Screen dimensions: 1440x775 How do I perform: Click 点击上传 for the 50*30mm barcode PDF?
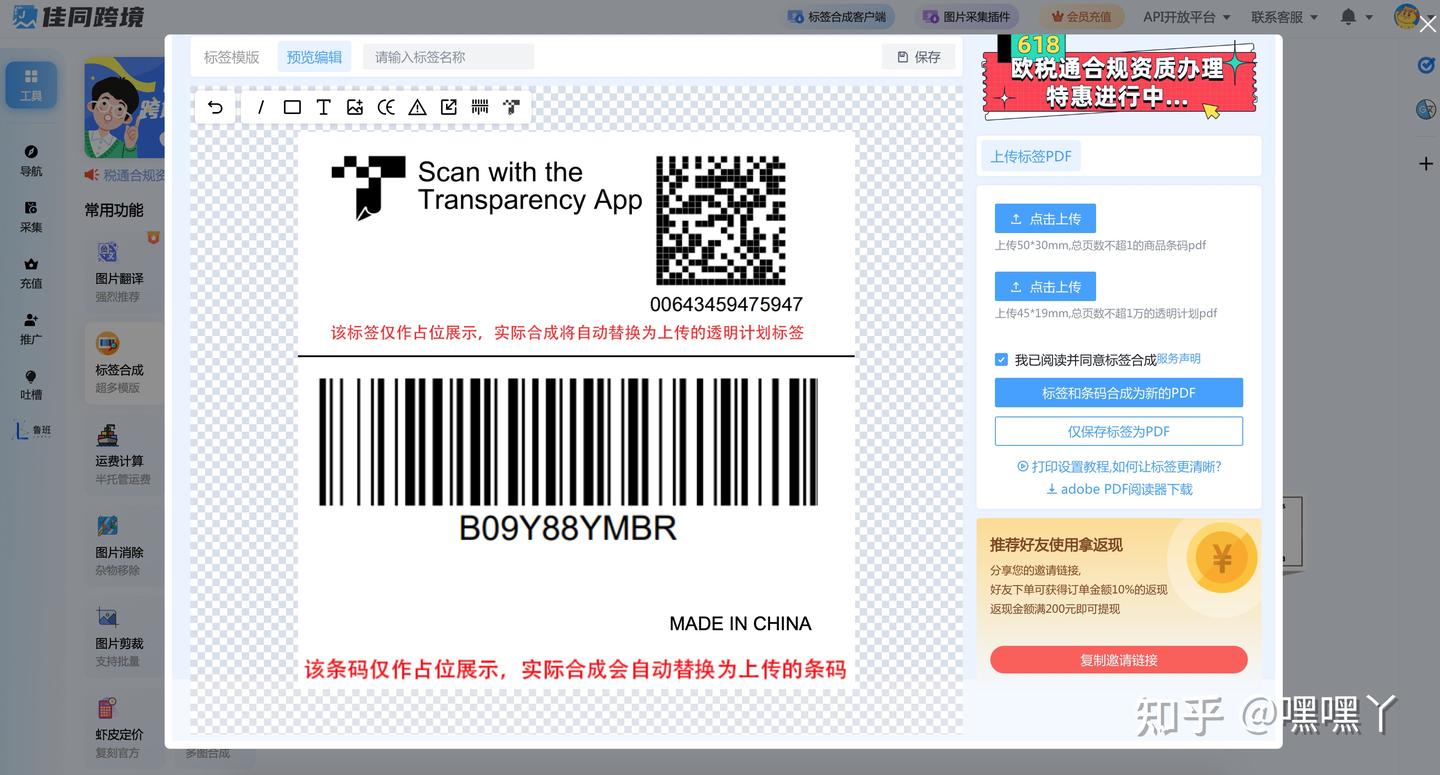point(1045,219)
